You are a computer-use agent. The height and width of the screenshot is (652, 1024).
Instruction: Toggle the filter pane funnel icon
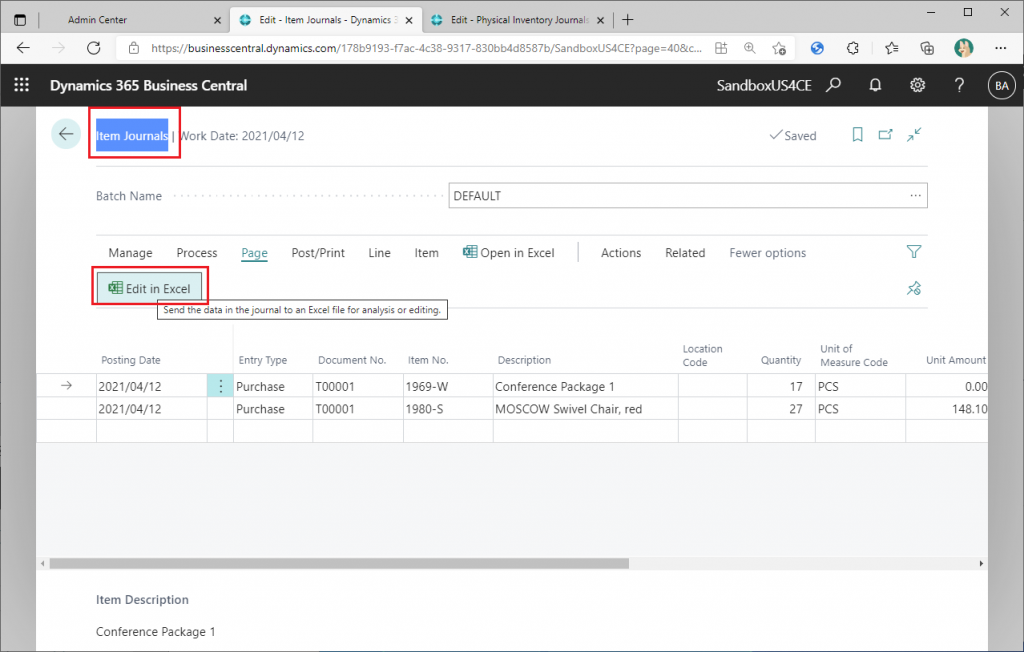point(914,252)
